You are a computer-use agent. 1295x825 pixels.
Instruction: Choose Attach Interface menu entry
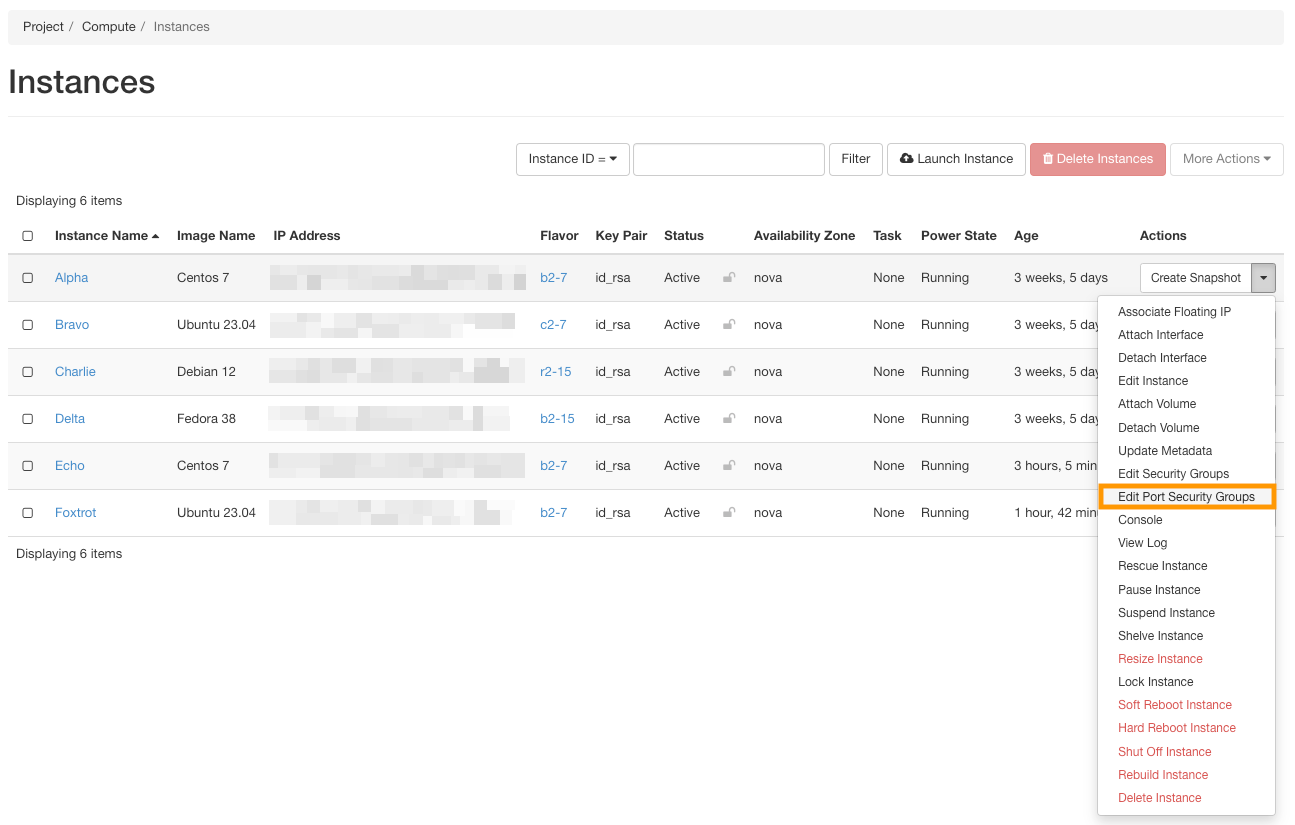1160,335
